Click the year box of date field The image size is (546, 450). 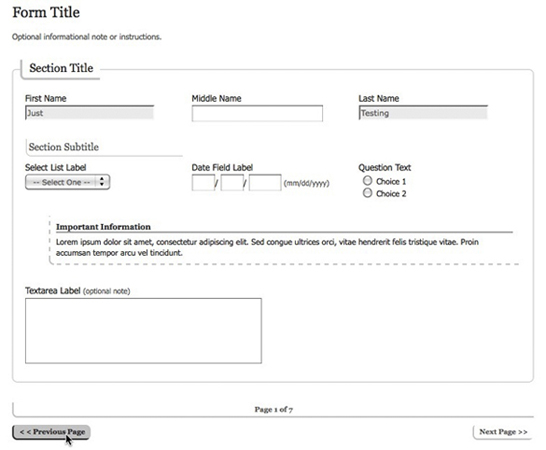pos(265,183)
